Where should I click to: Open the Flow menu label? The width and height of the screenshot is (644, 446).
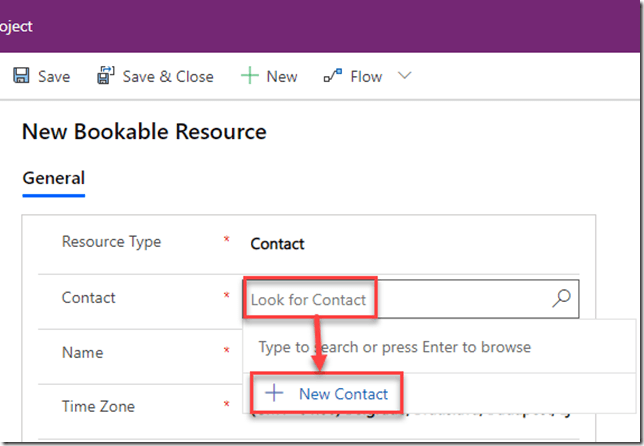point(365,76)
